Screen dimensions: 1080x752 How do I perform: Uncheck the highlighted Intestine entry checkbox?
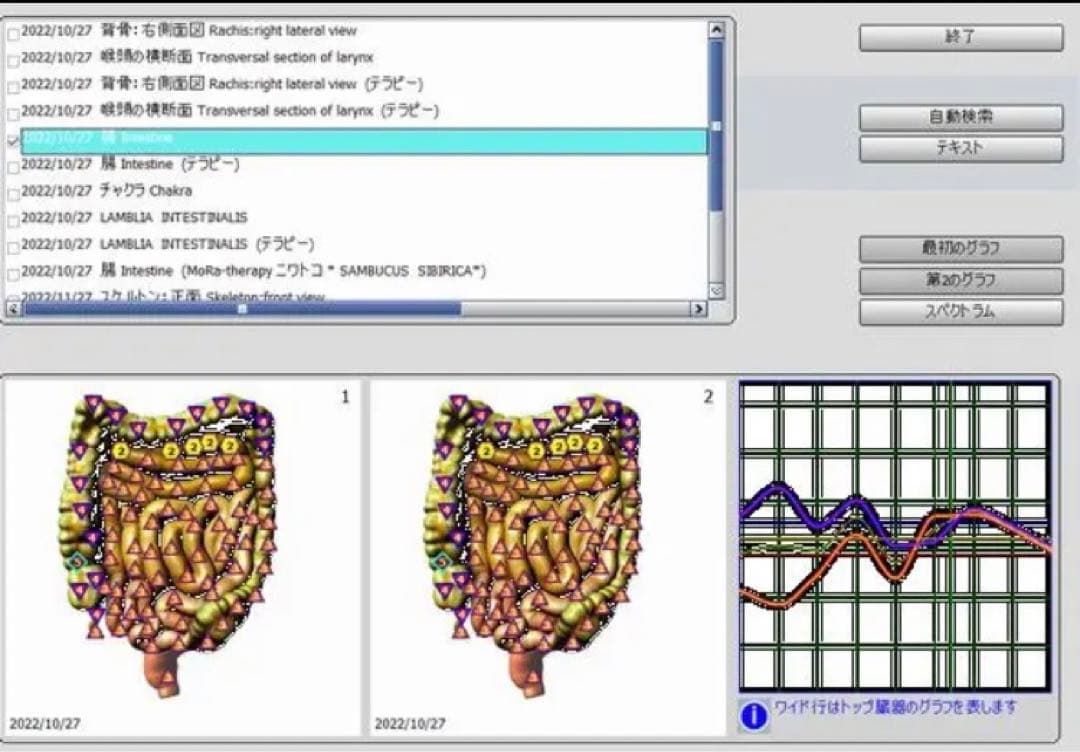13,141
